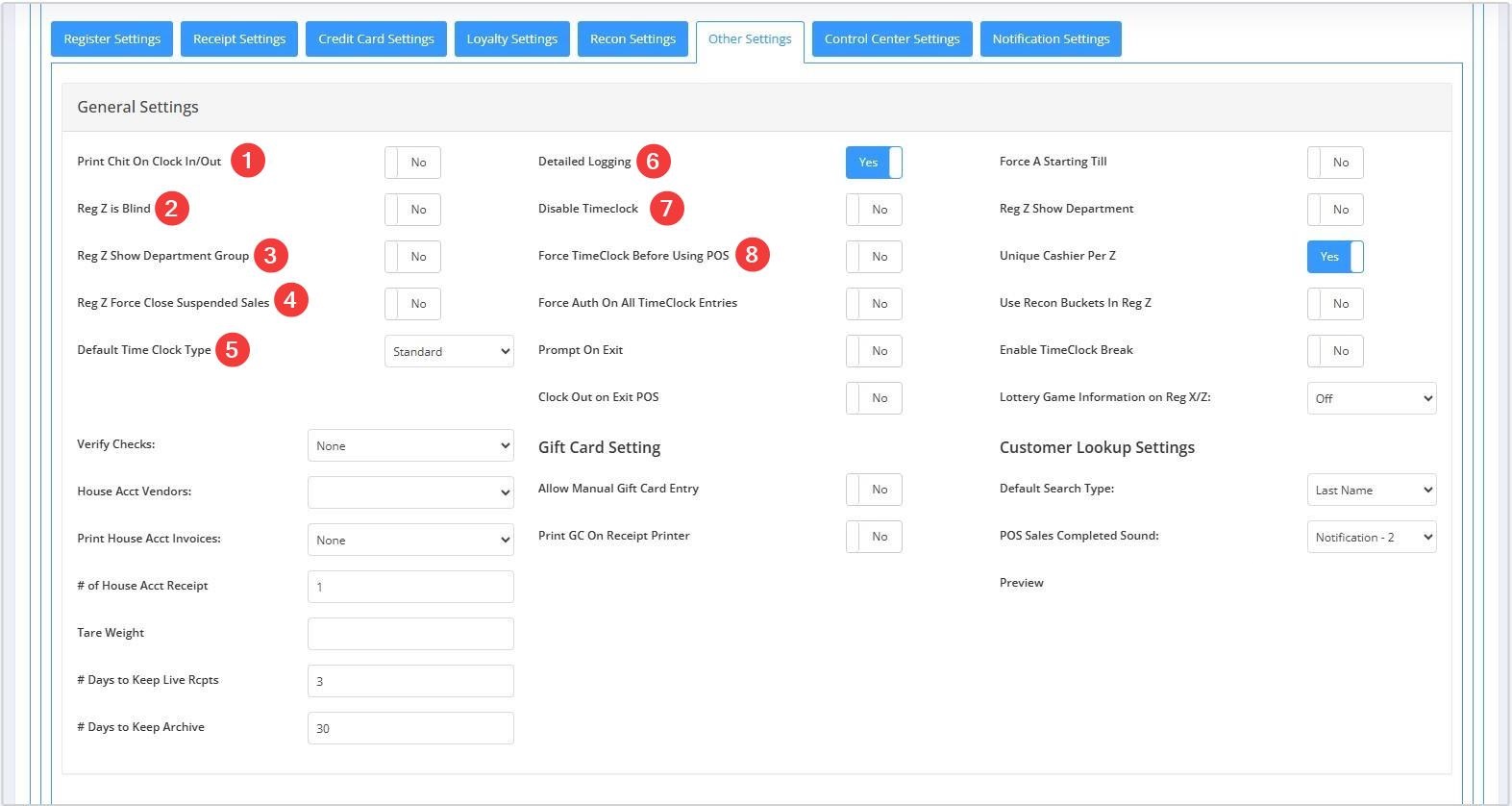Viewport: 1512px width, 806px height.
Task: Click red numbered marker 1 beside Print Chit
Action: [247, 161]
